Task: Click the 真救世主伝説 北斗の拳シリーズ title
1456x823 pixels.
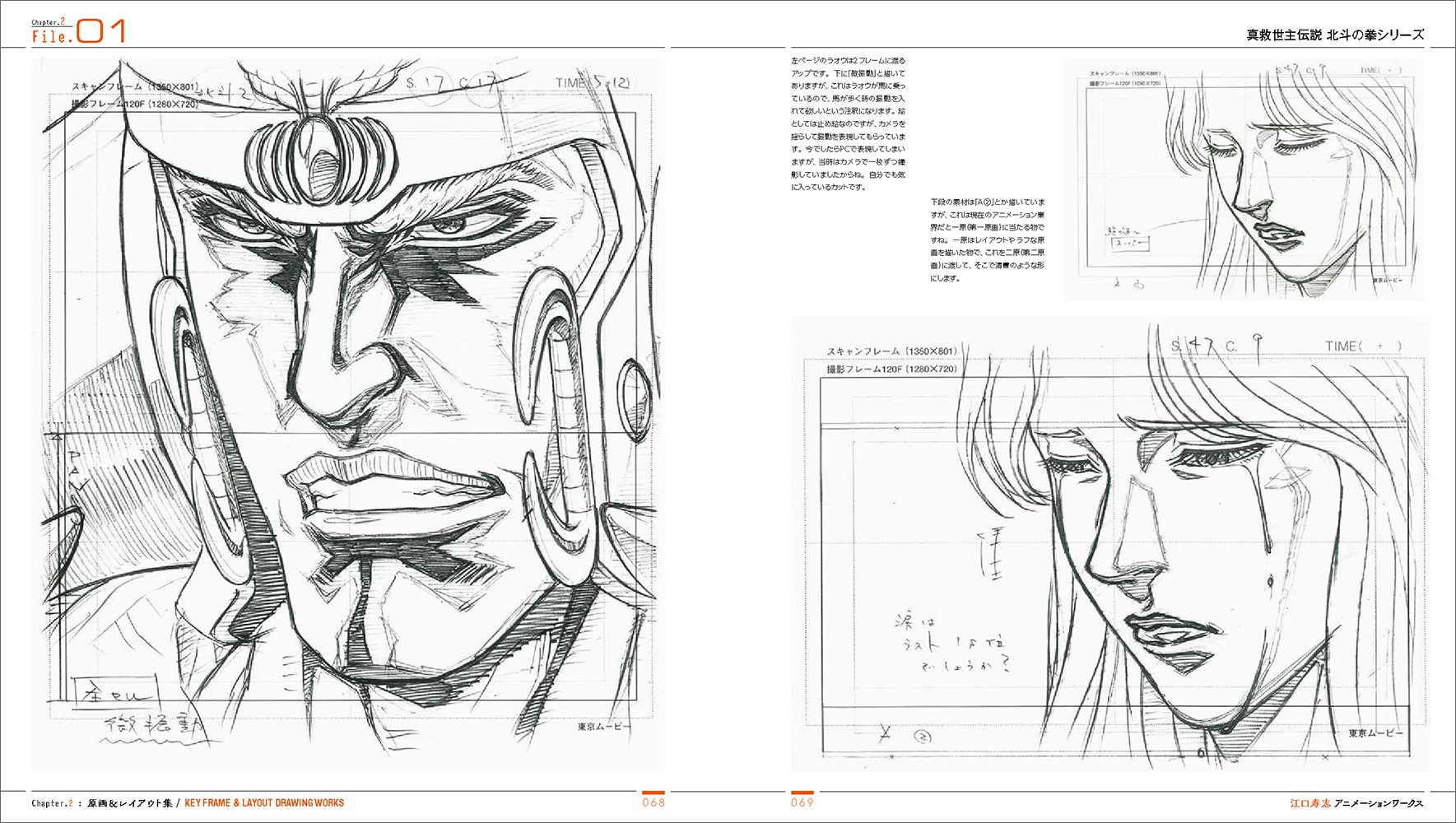Action: (x=1334, y=35)
